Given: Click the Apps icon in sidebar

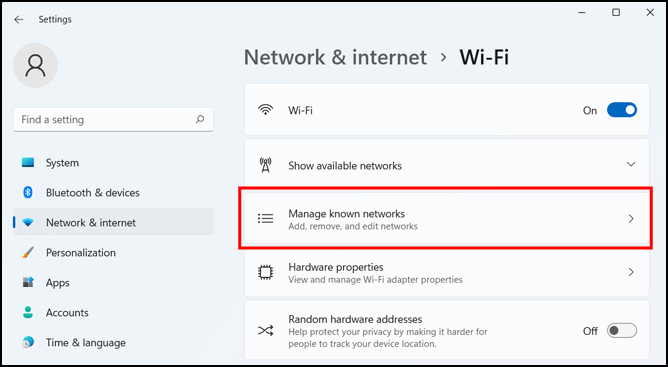Looking at the screenshot, I should point(28,282).
